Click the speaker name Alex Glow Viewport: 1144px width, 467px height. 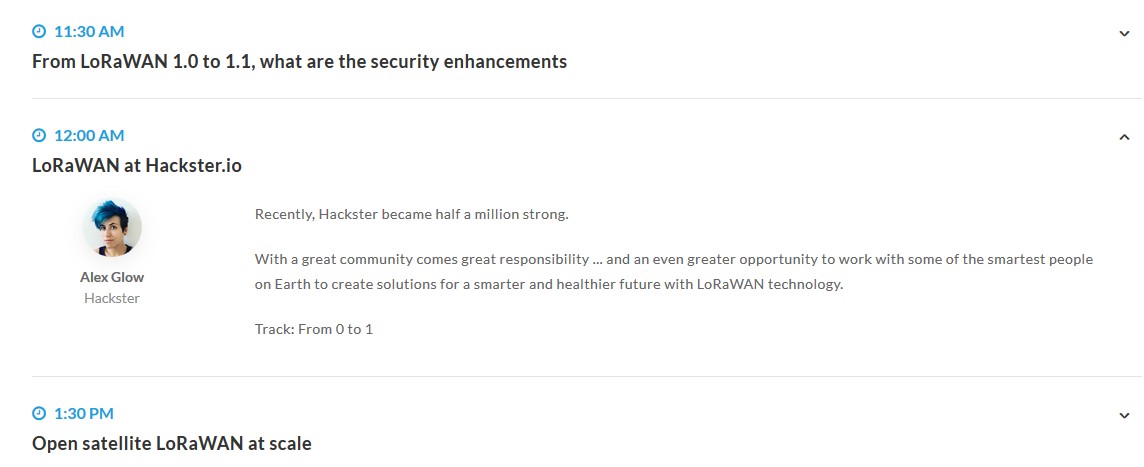click(112, 278)
